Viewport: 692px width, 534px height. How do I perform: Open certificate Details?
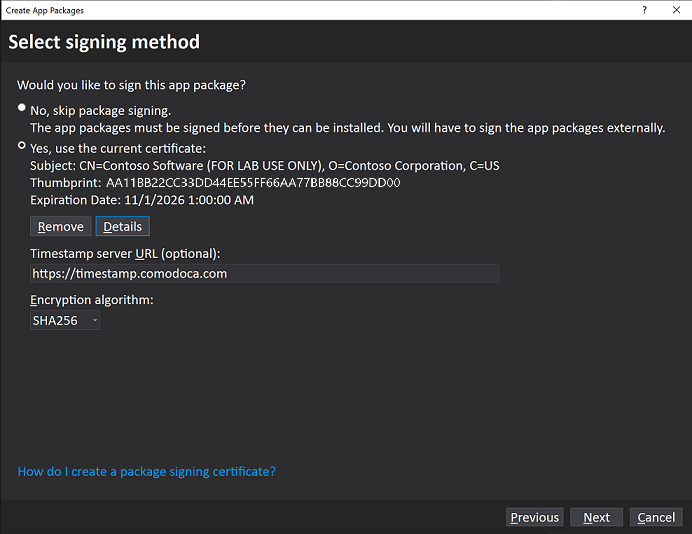122,227
